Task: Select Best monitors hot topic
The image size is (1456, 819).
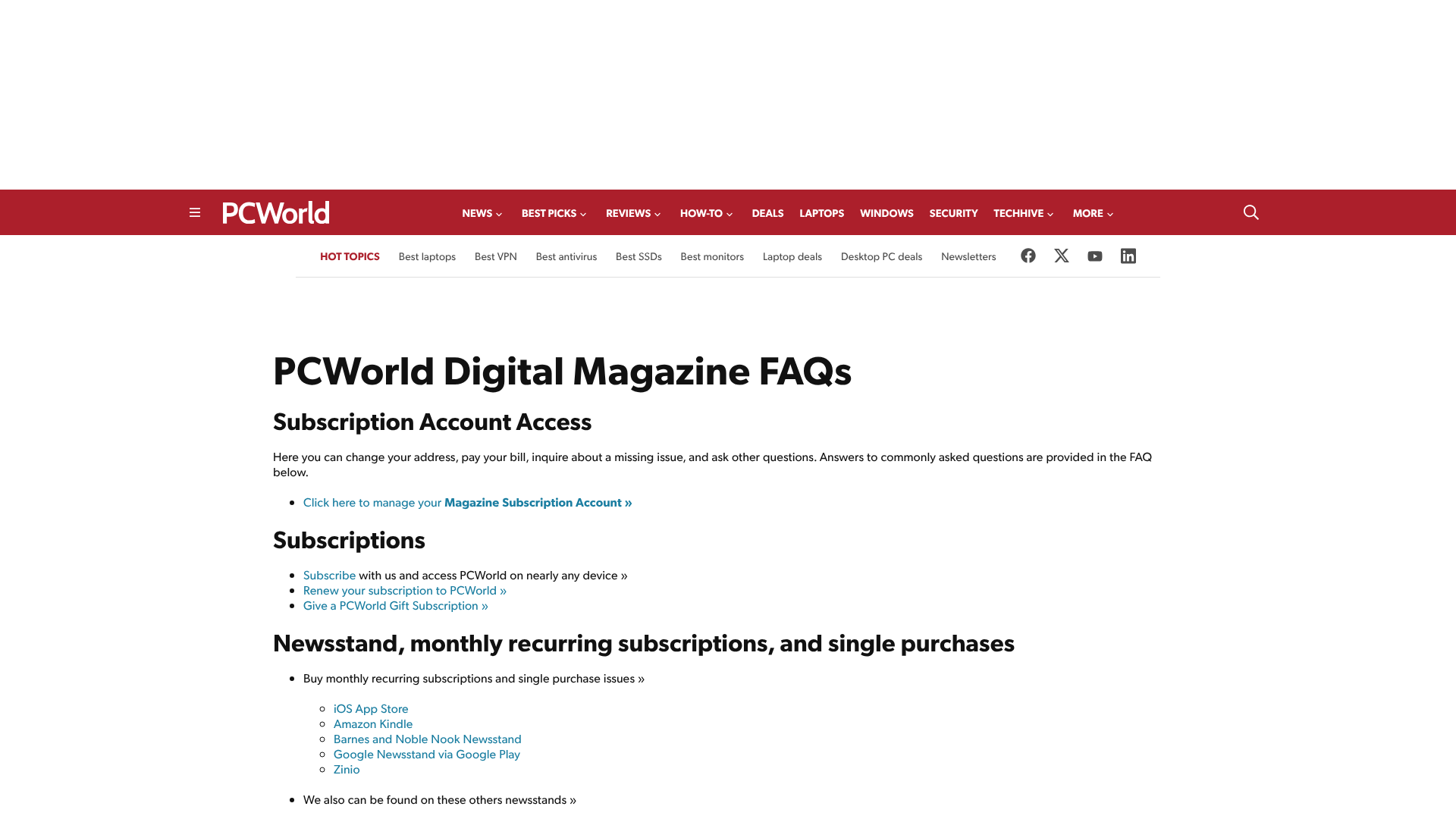Action: [x=712, y=257]
